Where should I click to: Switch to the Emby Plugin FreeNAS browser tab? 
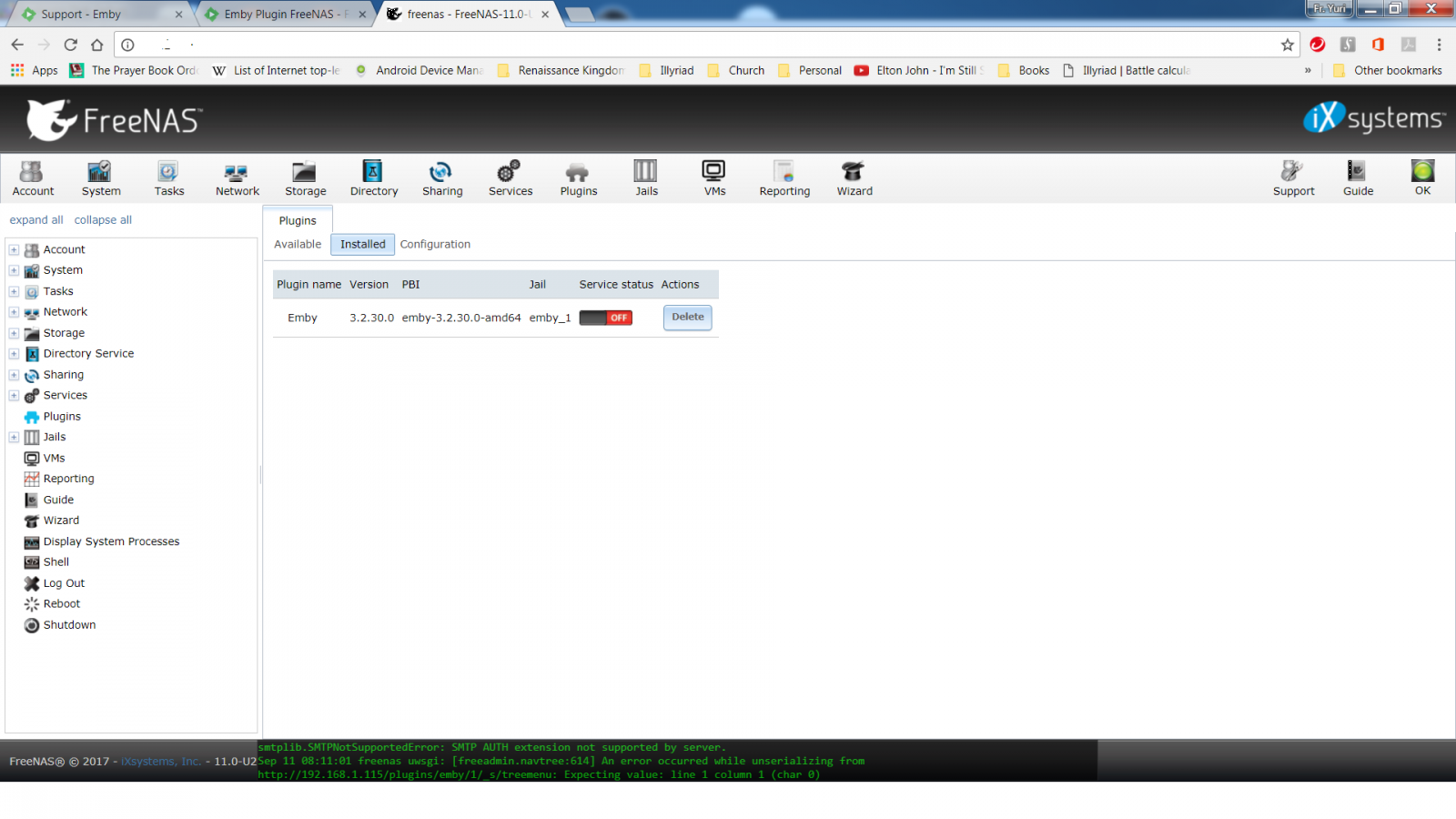(x=284, y=14)
